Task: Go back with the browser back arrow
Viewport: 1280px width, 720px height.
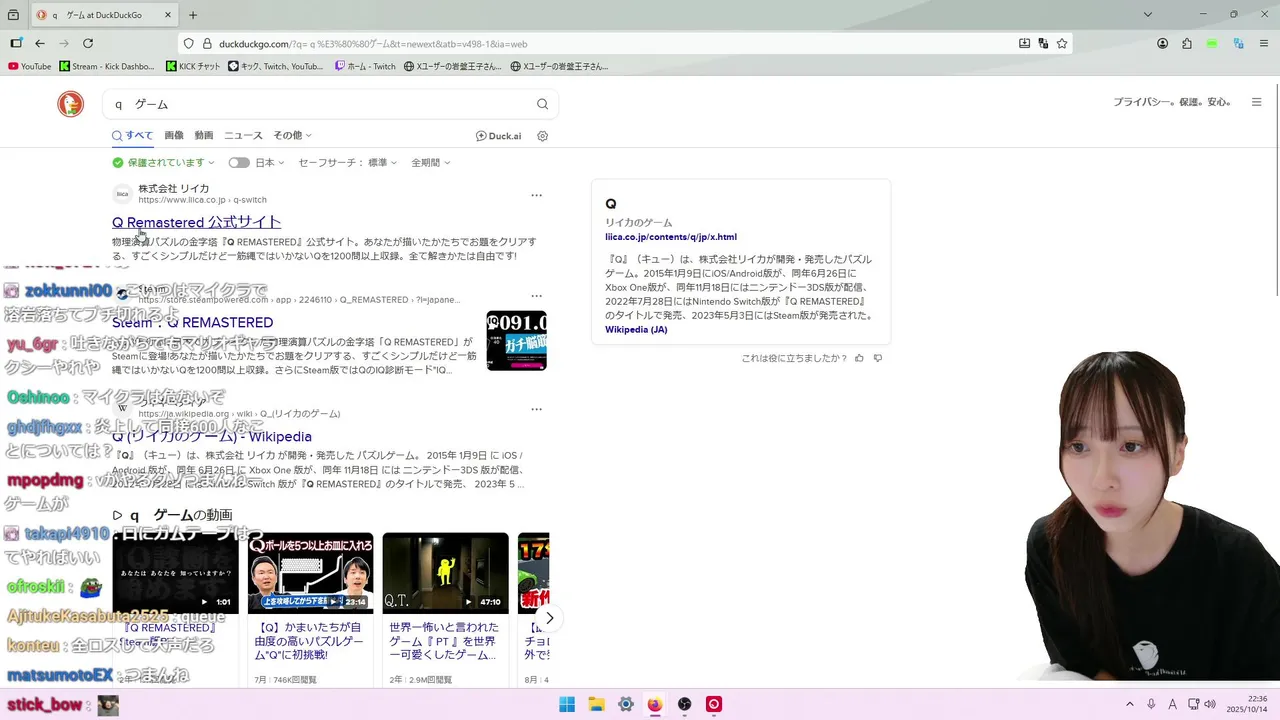Action: tap(40, 43)
